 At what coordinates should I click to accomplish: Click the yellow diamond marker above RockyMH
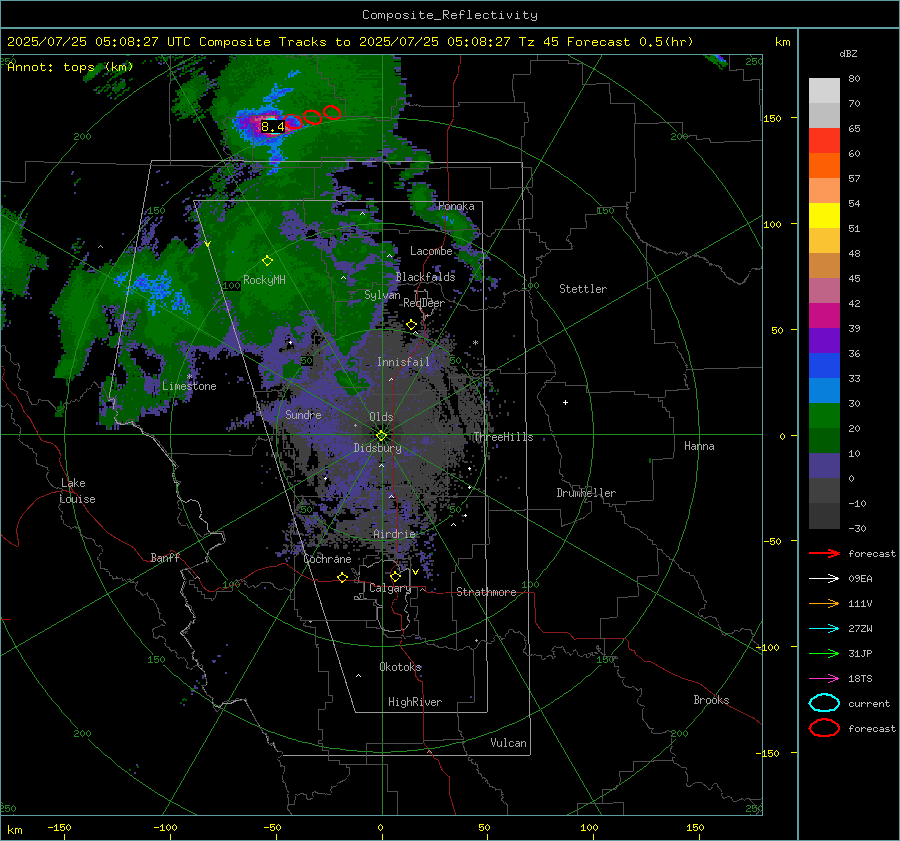coord(267,261)
